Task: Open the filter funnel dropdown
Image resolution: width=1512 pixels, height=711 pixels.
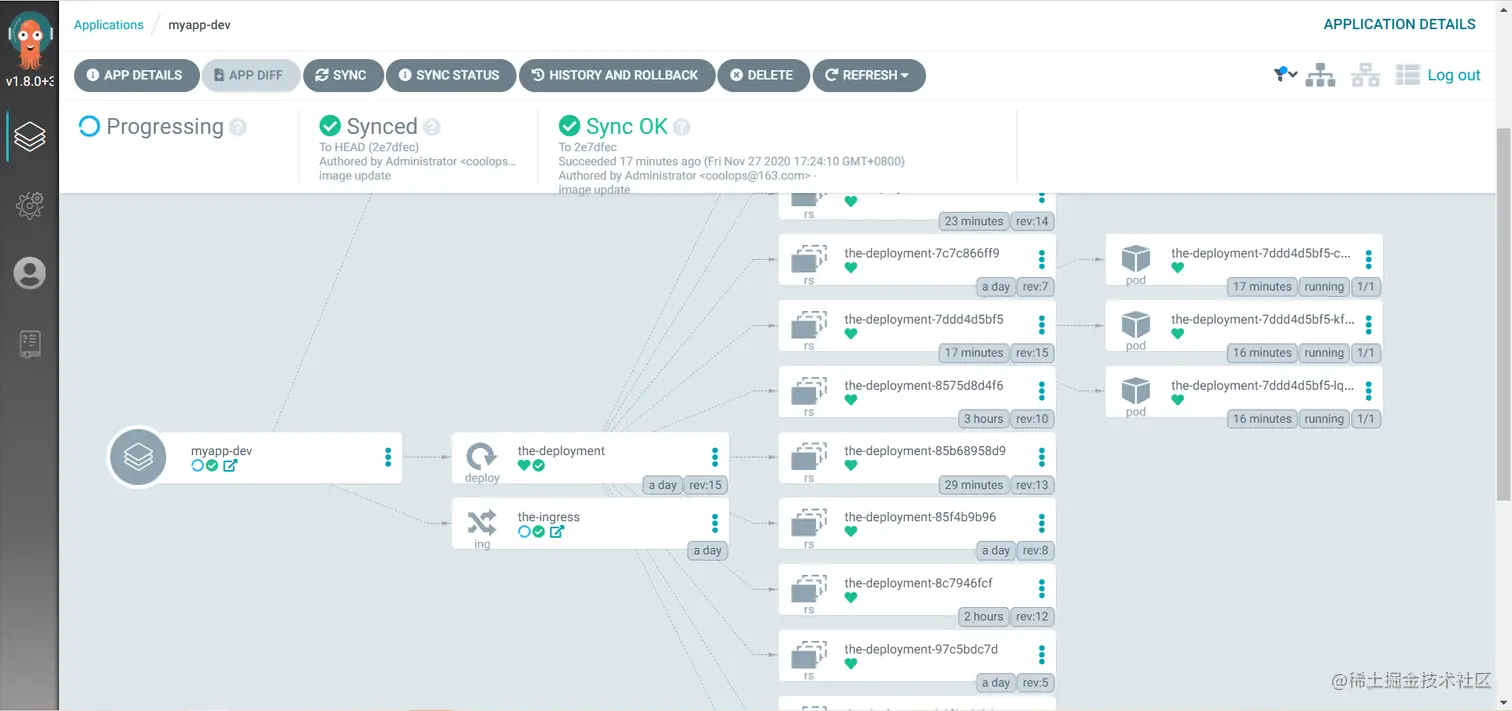Action: click(1285, 75)
